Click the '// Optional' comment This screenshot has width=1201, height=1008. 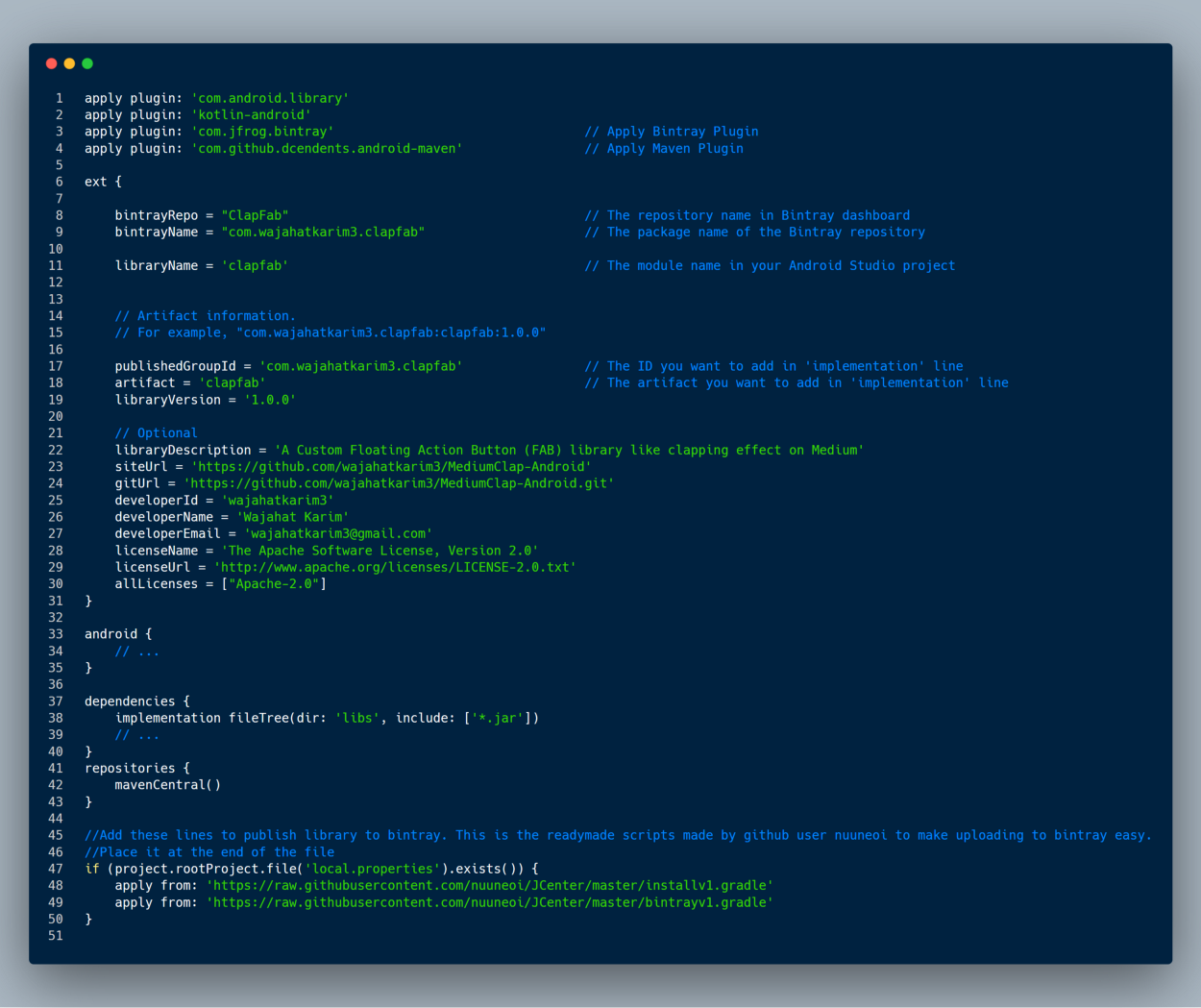click(157, 433)
